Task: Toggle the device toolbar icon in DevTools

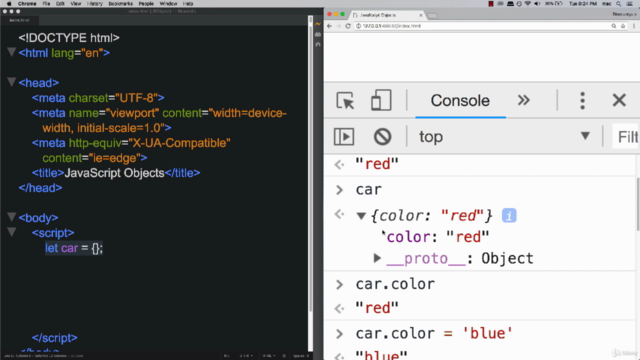Action: 381,100
